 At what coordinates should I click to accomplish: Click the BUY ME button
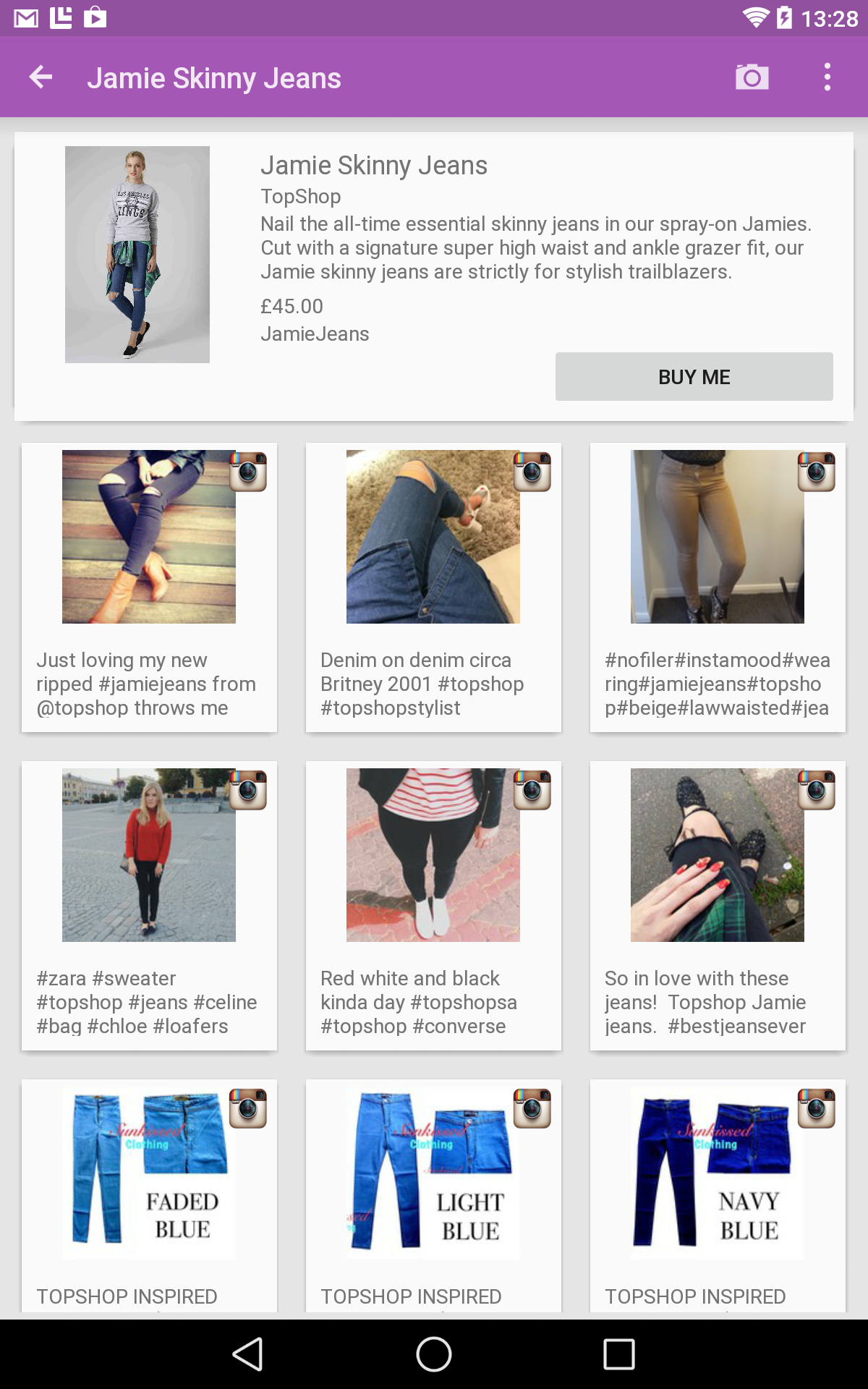click(694, 376)
